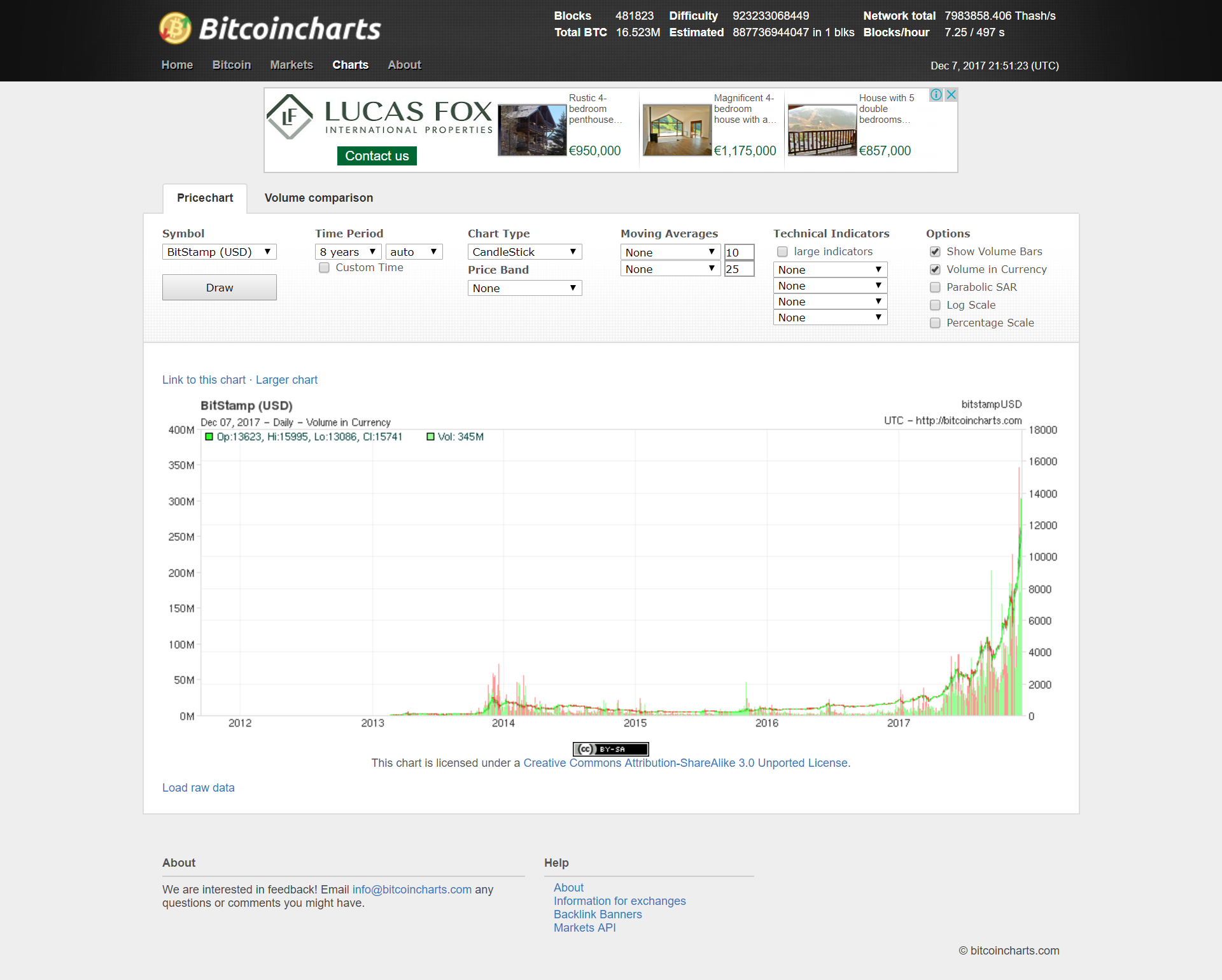Click moving average period field 25
The image size is (1222, 980).
739,269
